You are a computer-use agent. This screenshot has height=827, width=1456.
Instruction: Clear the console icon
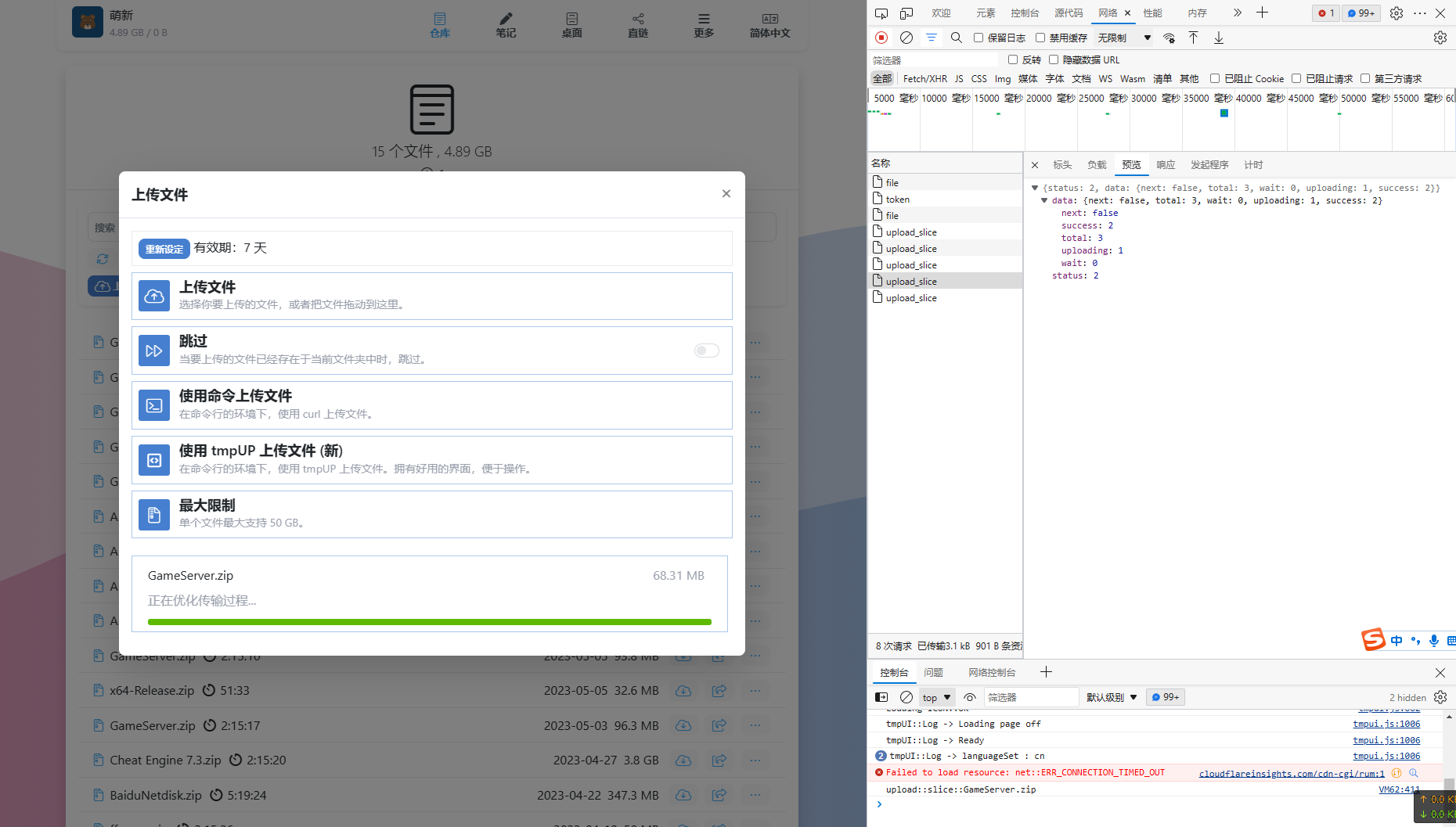point(906,697)
